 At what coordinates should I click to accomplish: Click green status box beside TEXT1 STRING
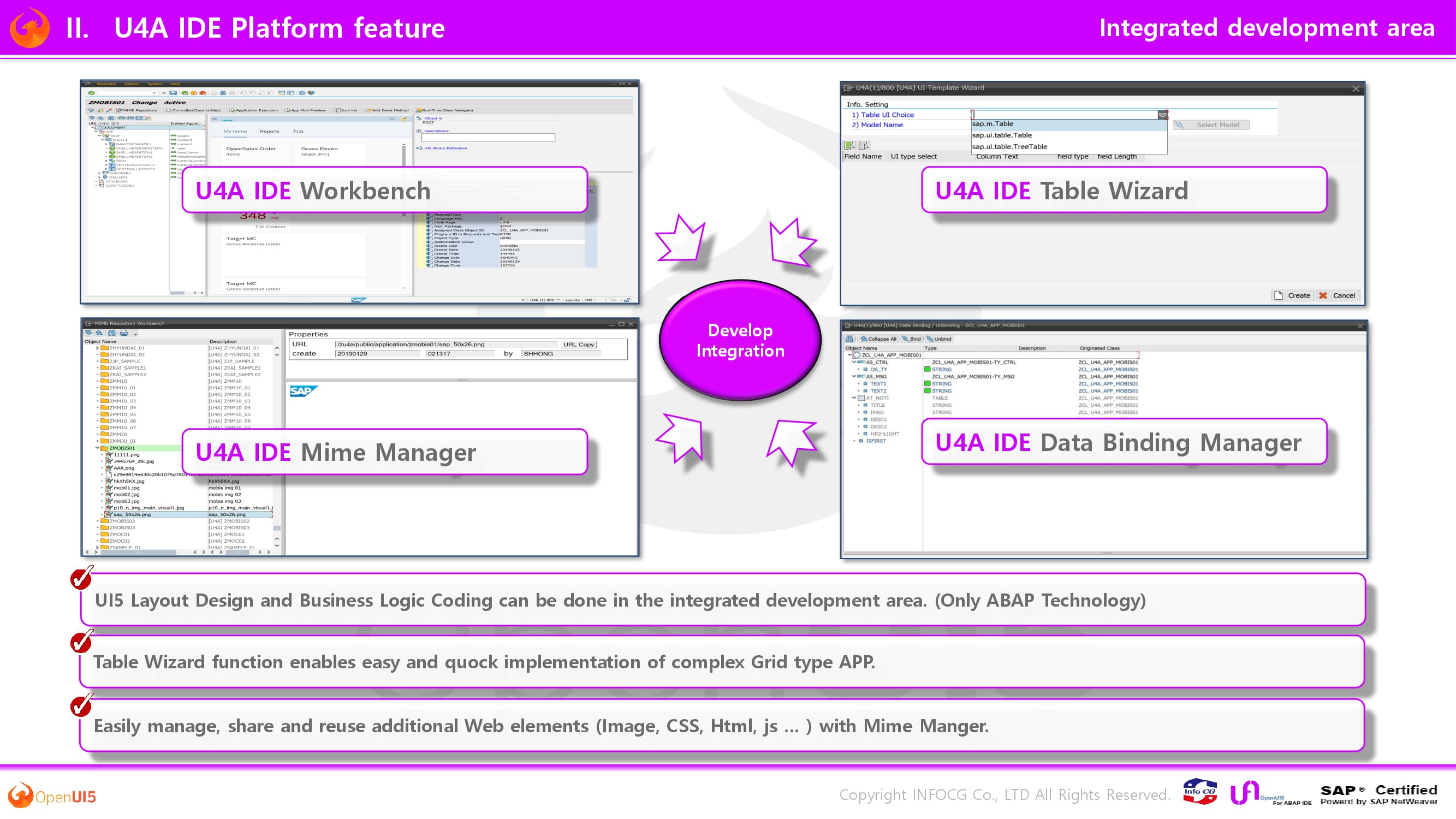(928, 384)
